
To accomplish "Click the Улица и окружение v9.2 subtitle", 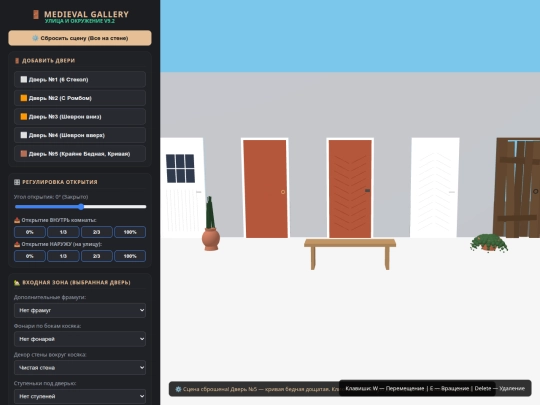I will click(x=80, y=21).
